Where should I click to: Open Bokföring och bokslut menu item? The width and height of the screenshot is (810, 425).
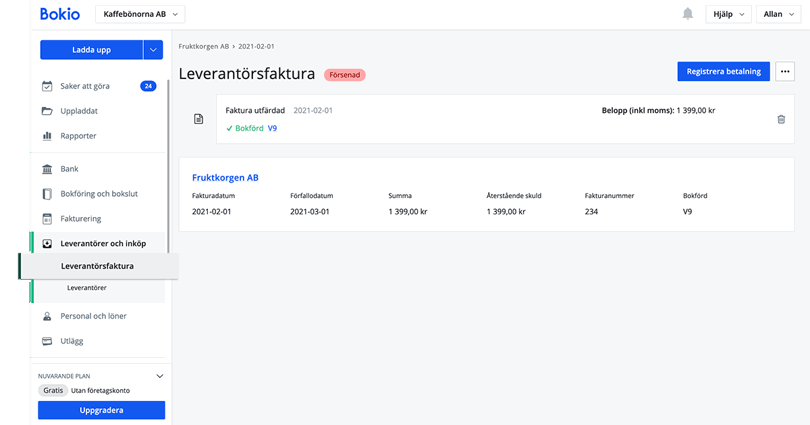coord(101,194)
